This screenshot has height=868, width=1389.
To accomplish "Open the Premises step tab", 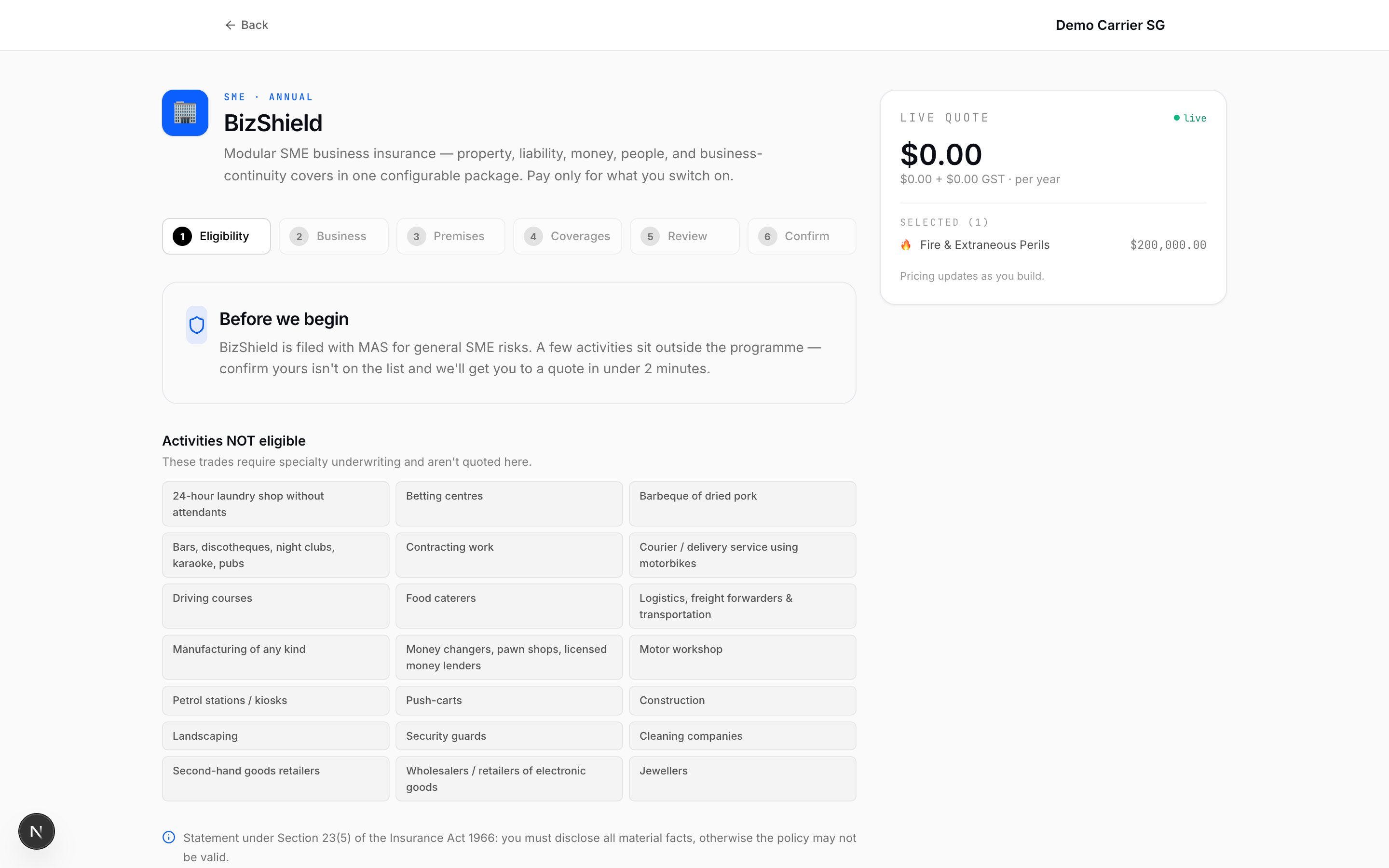I will click(x=450, y=236).
